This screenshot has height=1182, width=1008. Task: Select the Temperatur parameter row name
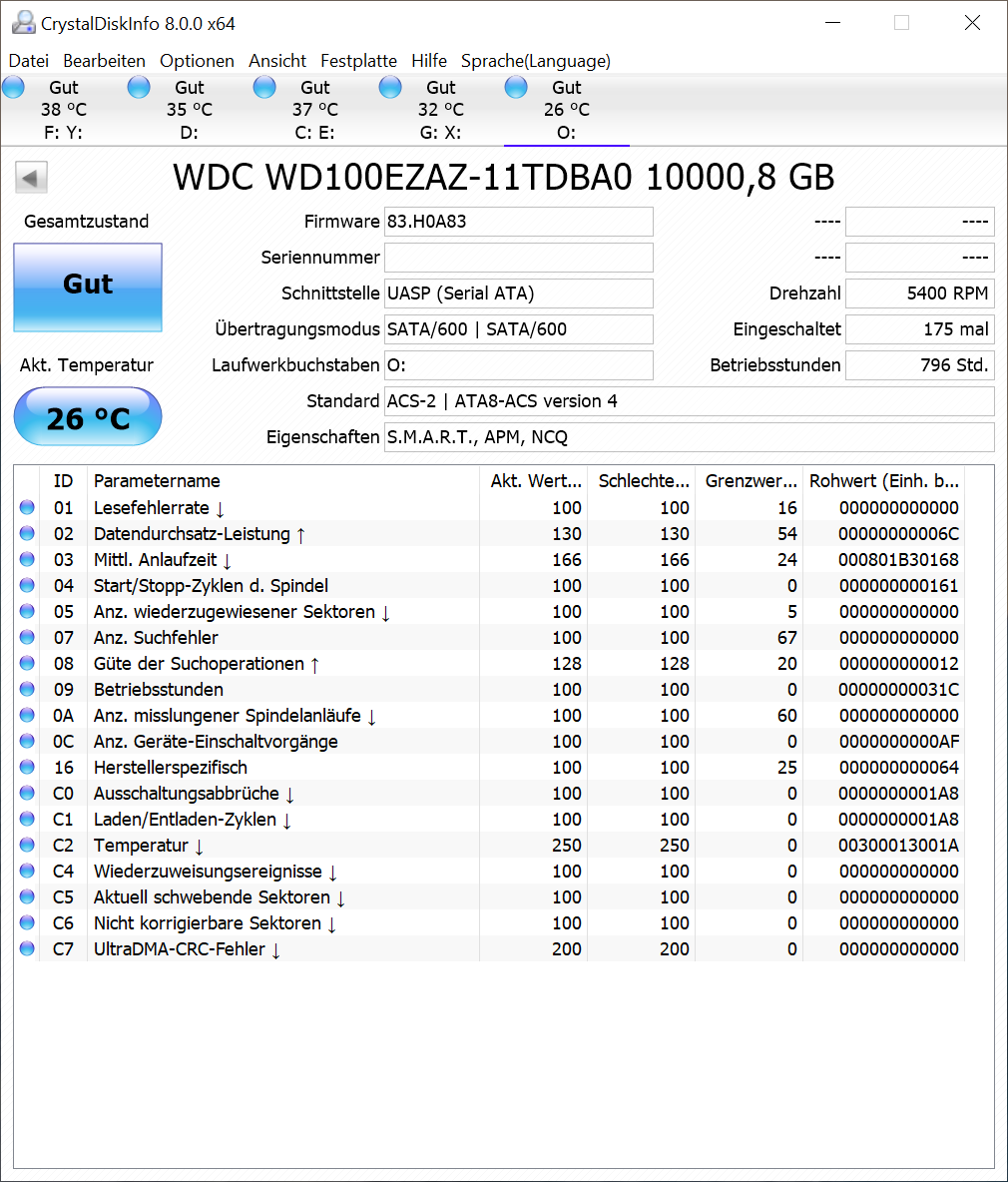(x=149, y=846)
